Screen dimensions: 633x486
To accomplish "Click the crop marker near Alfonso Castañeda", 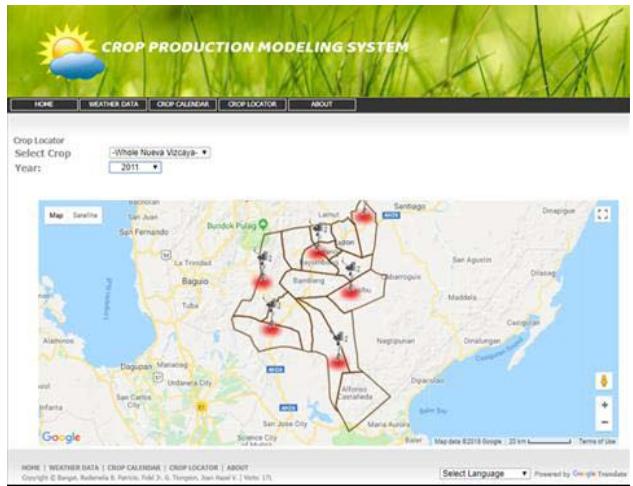I will point(338,362).
